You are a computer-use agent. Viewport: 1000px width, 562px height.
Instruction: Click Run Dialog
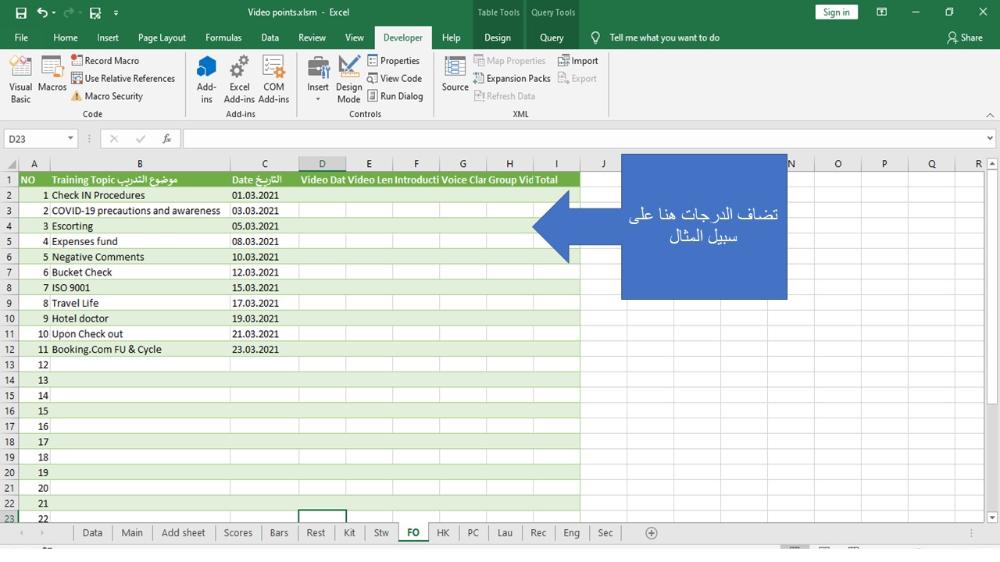click(x=395, y=96)
